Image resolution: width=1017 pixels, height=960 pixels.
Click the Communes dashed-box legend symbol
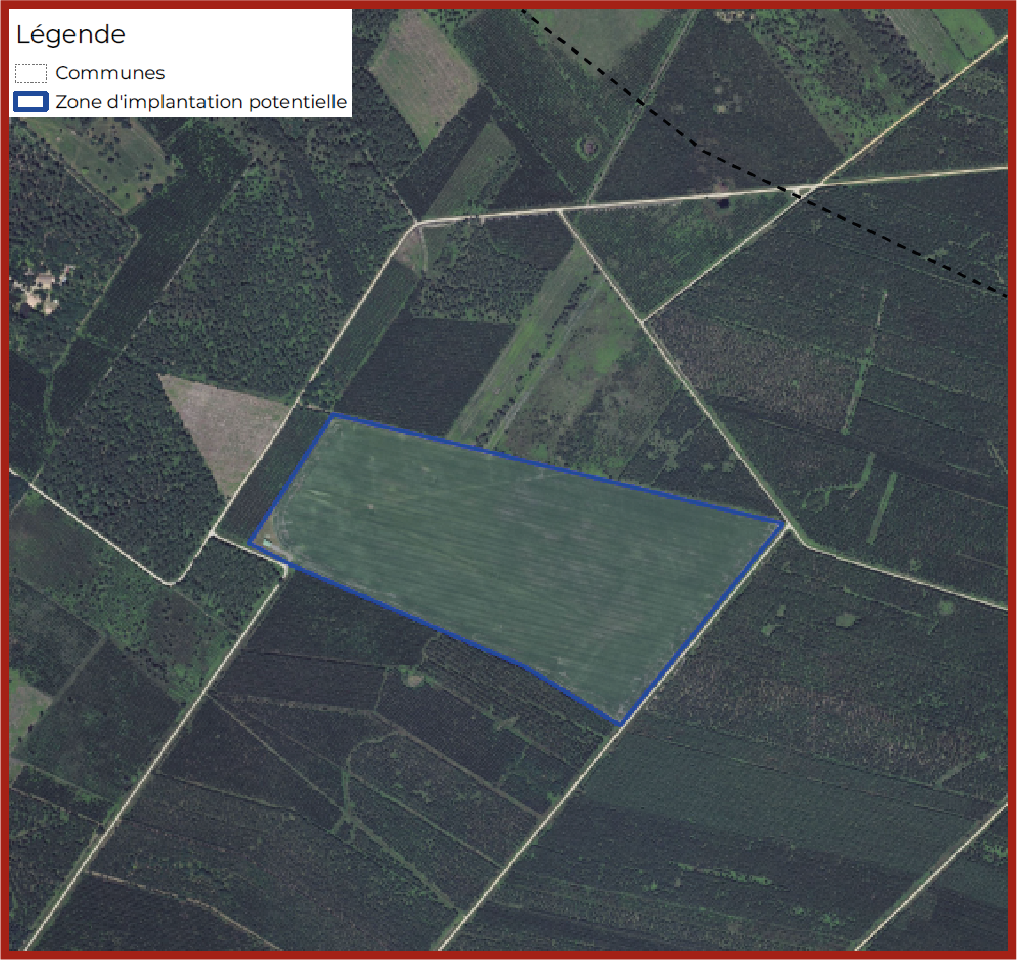click(x=32, y=73)
